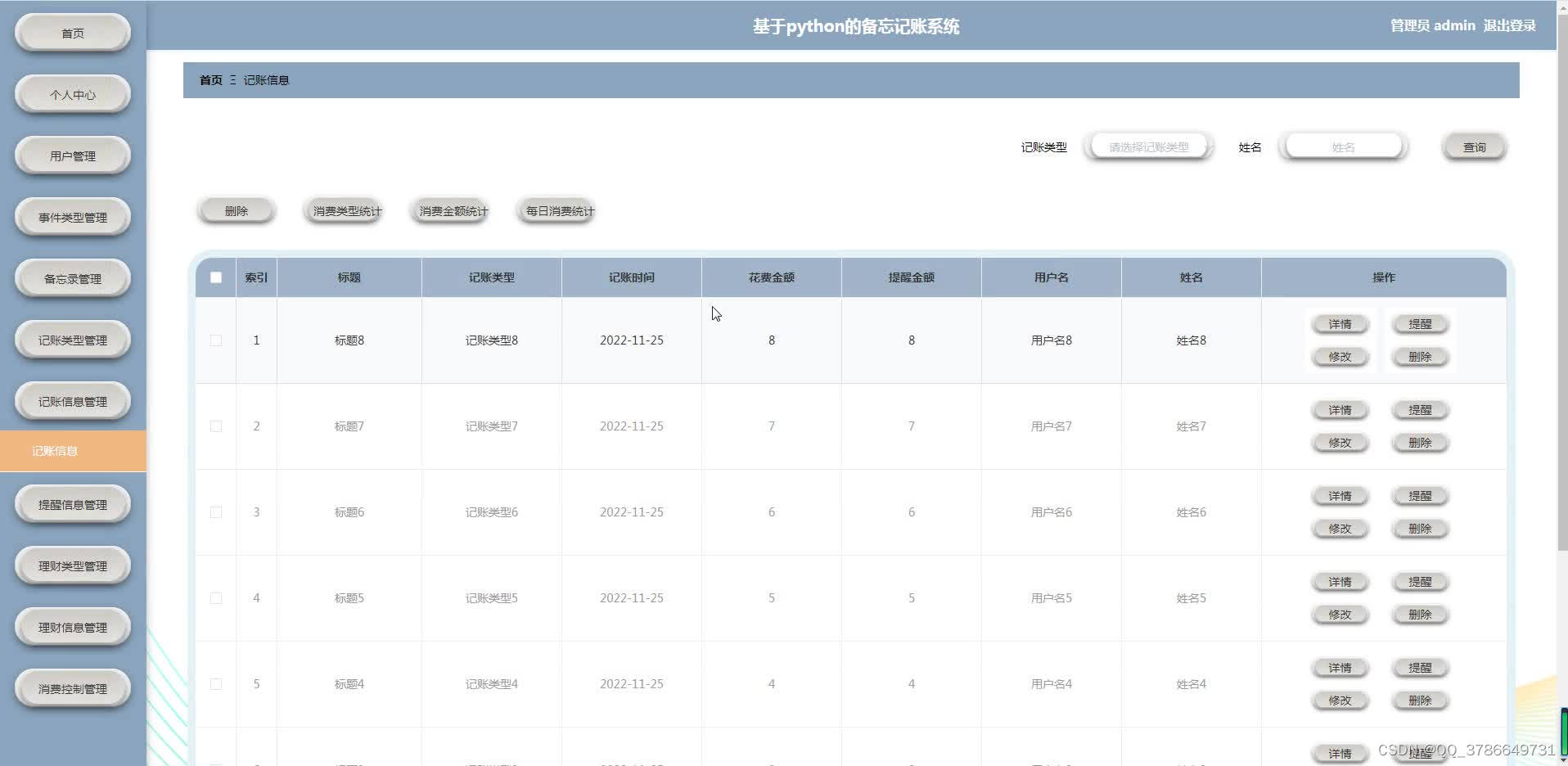The width and height of the screenshot is (1568, 766).
Task: Click the 提醒金额 column header
Action: click(911, 277)
